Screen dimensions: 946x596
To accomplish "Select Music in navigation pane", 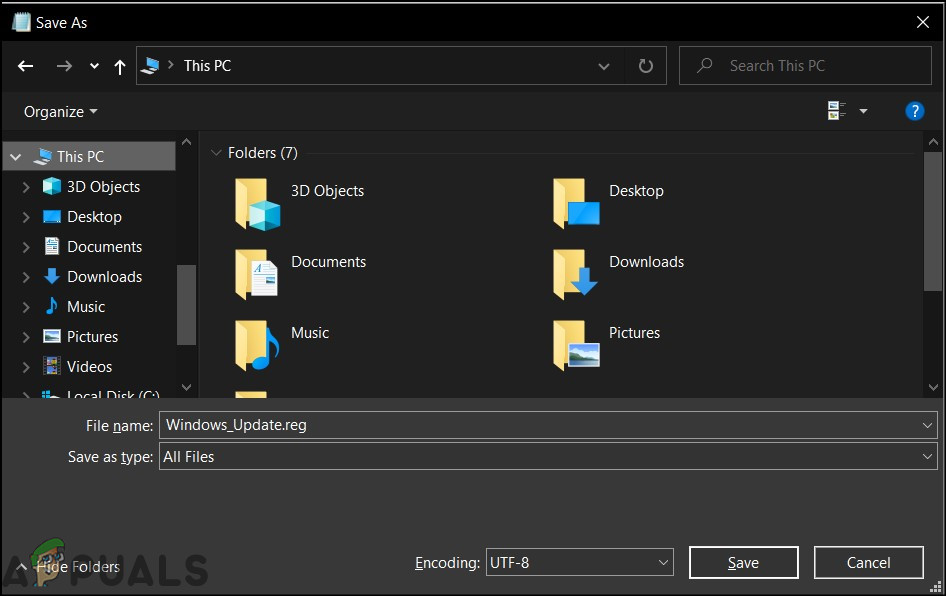I will (74, 307).
